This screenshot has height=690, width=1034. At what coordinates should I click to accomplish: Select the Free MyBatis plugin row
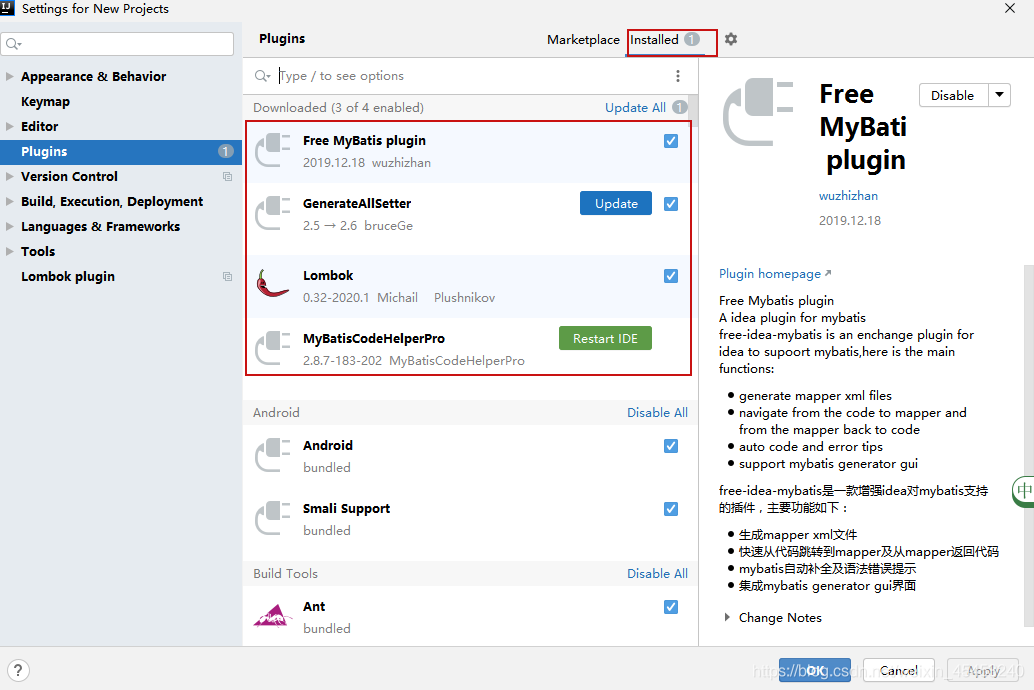coord(468,151)
